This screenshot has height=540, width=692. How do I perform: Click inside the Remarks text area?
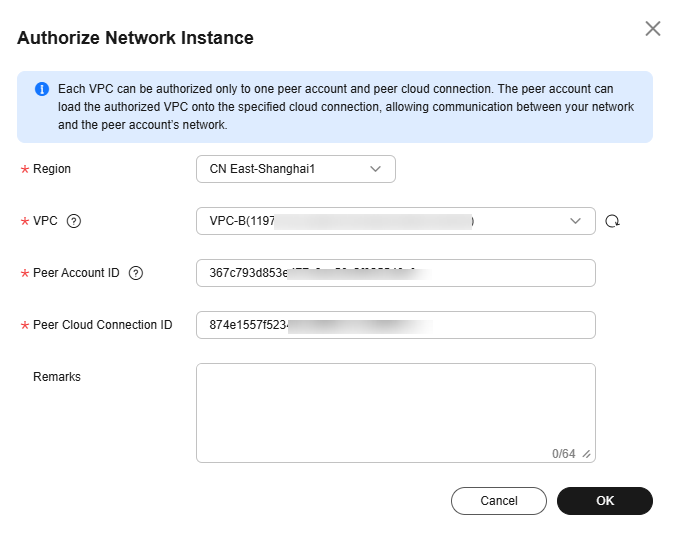pos(396,413)
